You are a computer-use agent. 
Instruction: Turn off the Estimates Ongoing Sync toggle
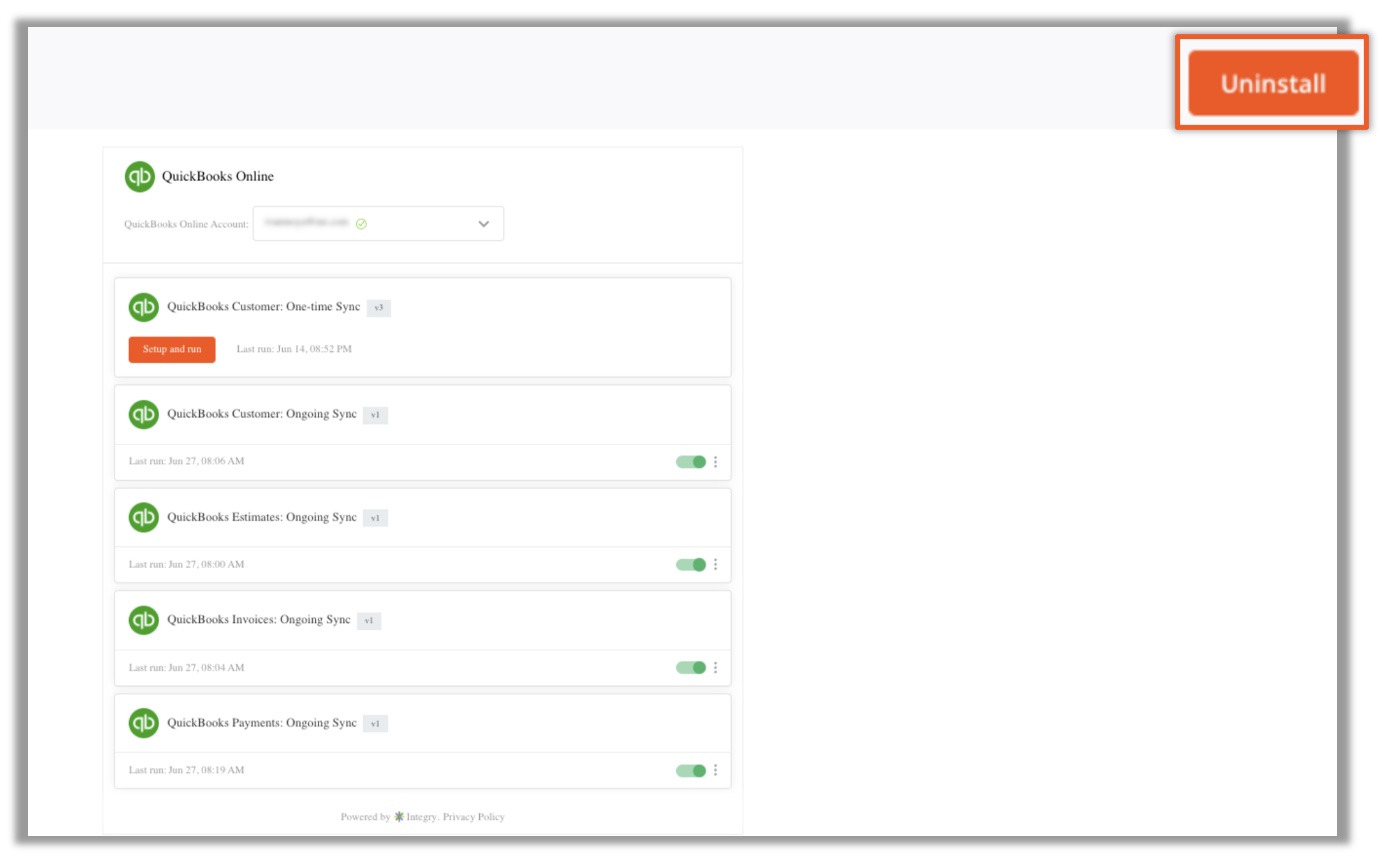(x=691, y=564)
